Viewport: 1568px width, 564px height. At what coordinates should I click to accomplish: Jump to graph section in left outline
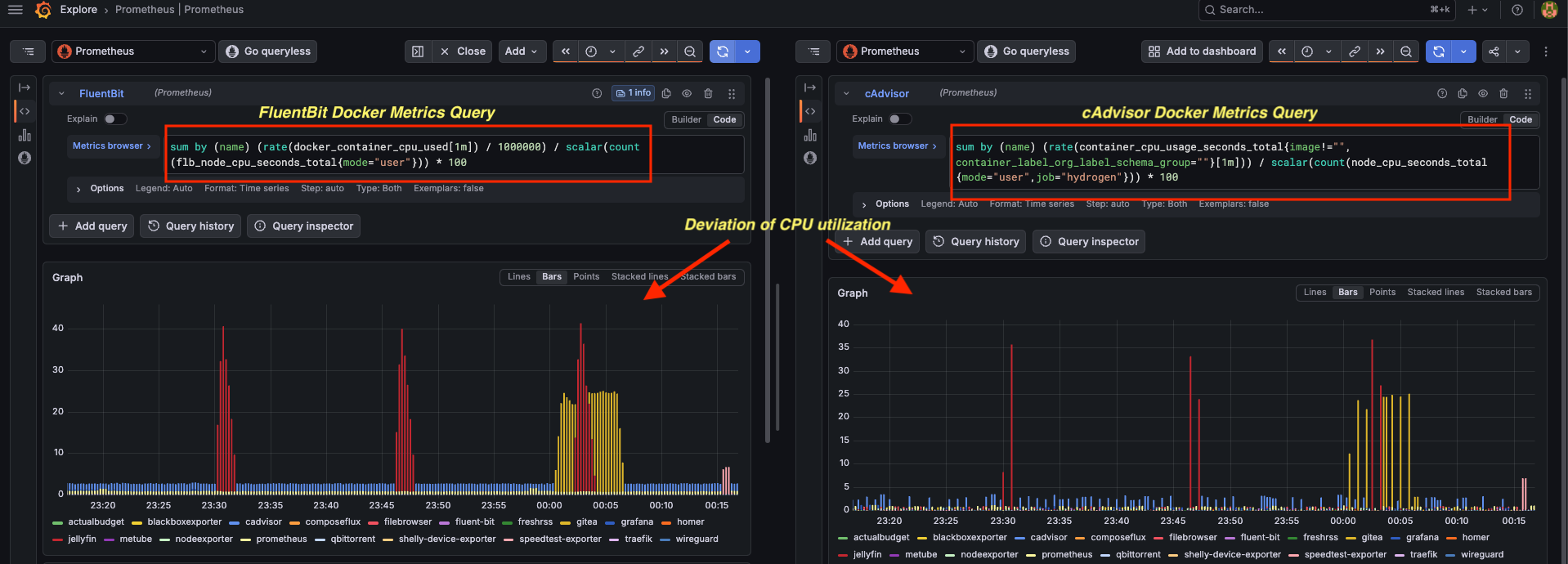(x=25, y=135)
